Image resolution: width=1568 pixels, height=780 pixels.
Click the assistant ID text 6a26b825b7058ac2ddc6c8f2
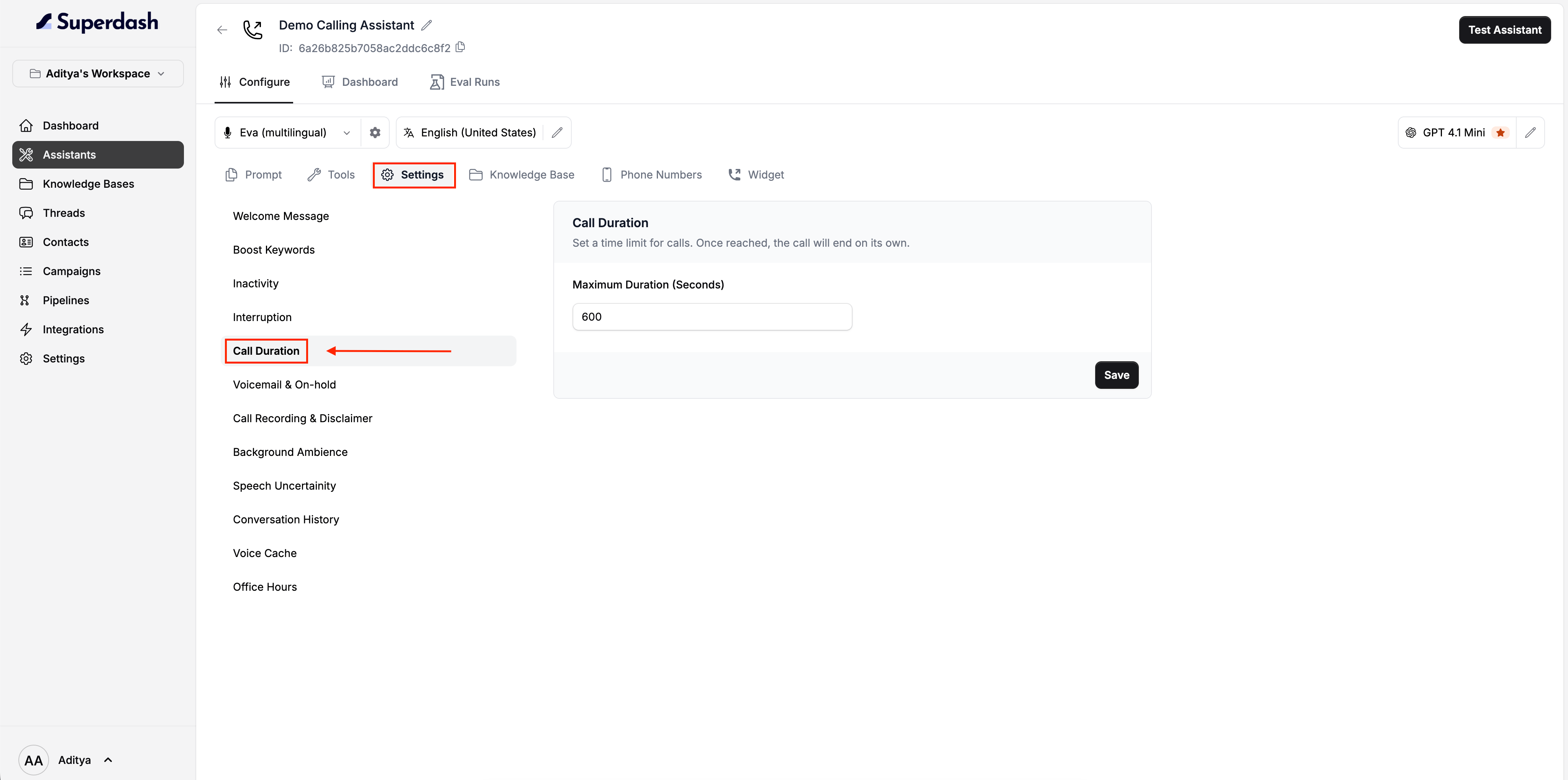[374, 48]
